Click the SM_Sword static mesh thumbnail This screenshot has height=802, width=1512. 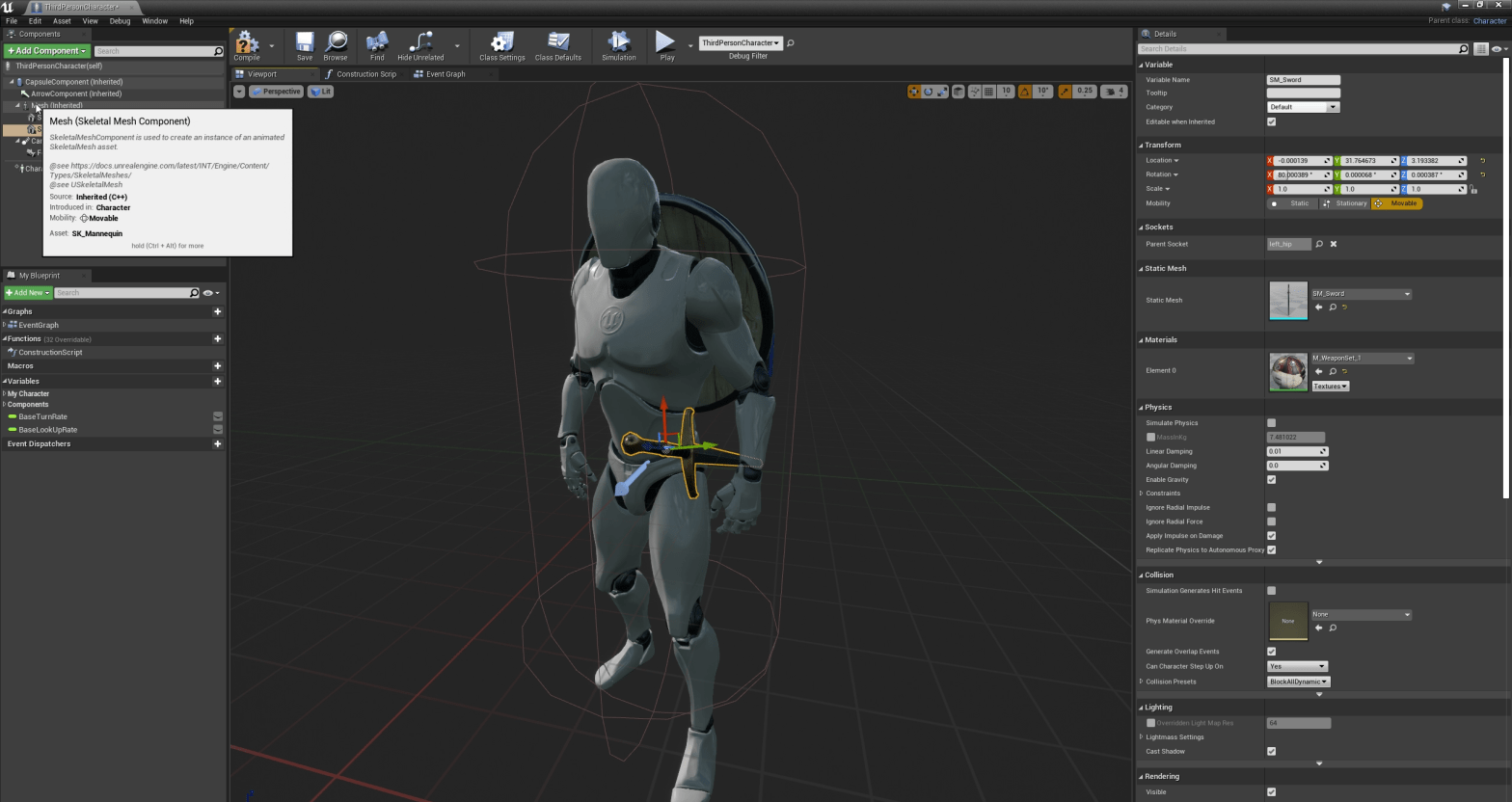click(x=1287, y=300)
